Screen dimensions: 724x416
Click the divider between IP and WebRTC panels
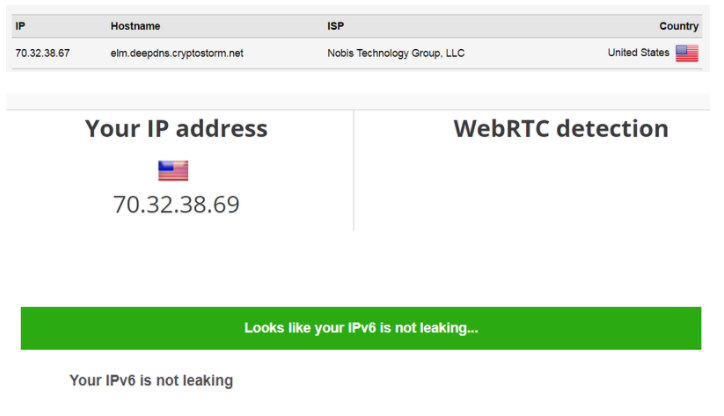pos(354,170)
